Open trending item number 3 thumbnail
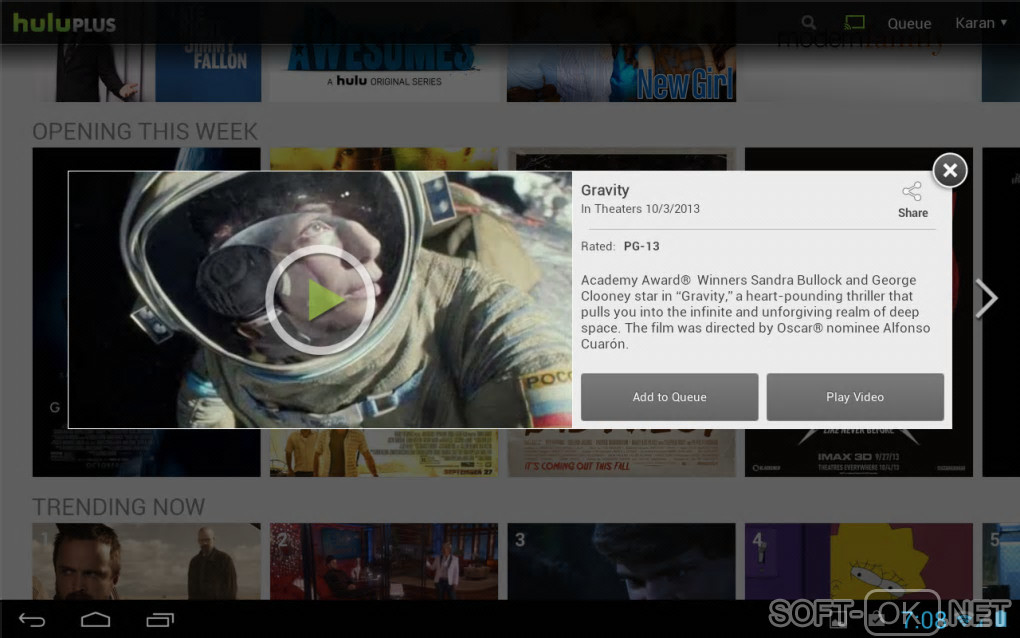 click(621, 561)
